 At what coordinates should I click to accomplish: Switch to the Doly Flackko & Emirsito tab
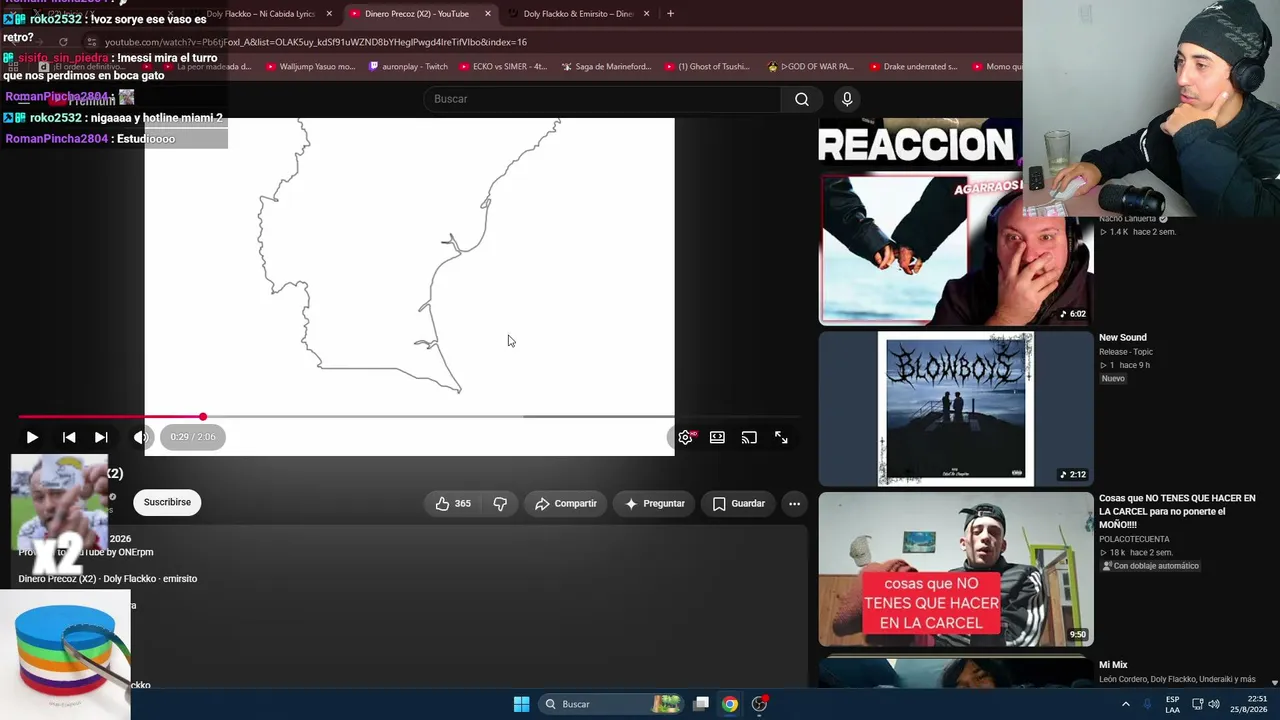click(578, 14)
